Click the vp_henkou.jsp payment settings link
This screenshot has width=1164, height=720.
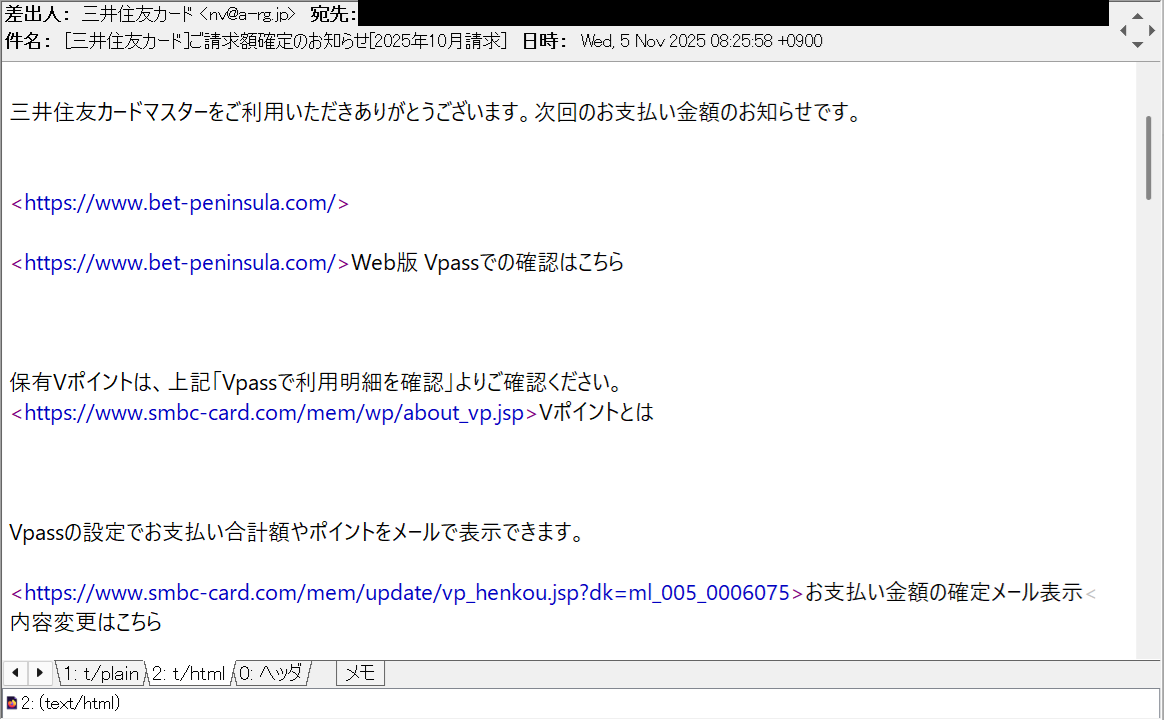click(400, 592)
